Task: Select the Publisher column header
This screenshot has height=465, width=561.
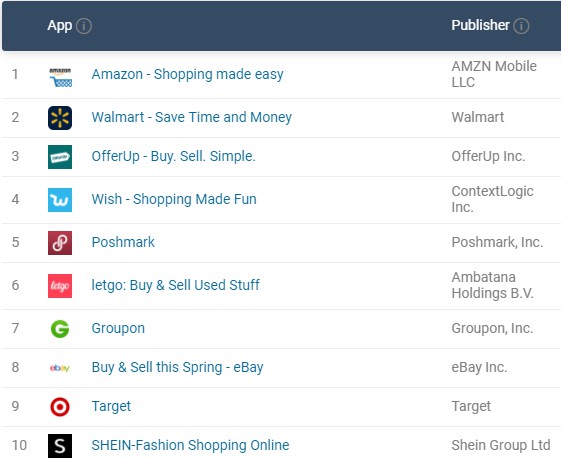Action: 480,25
